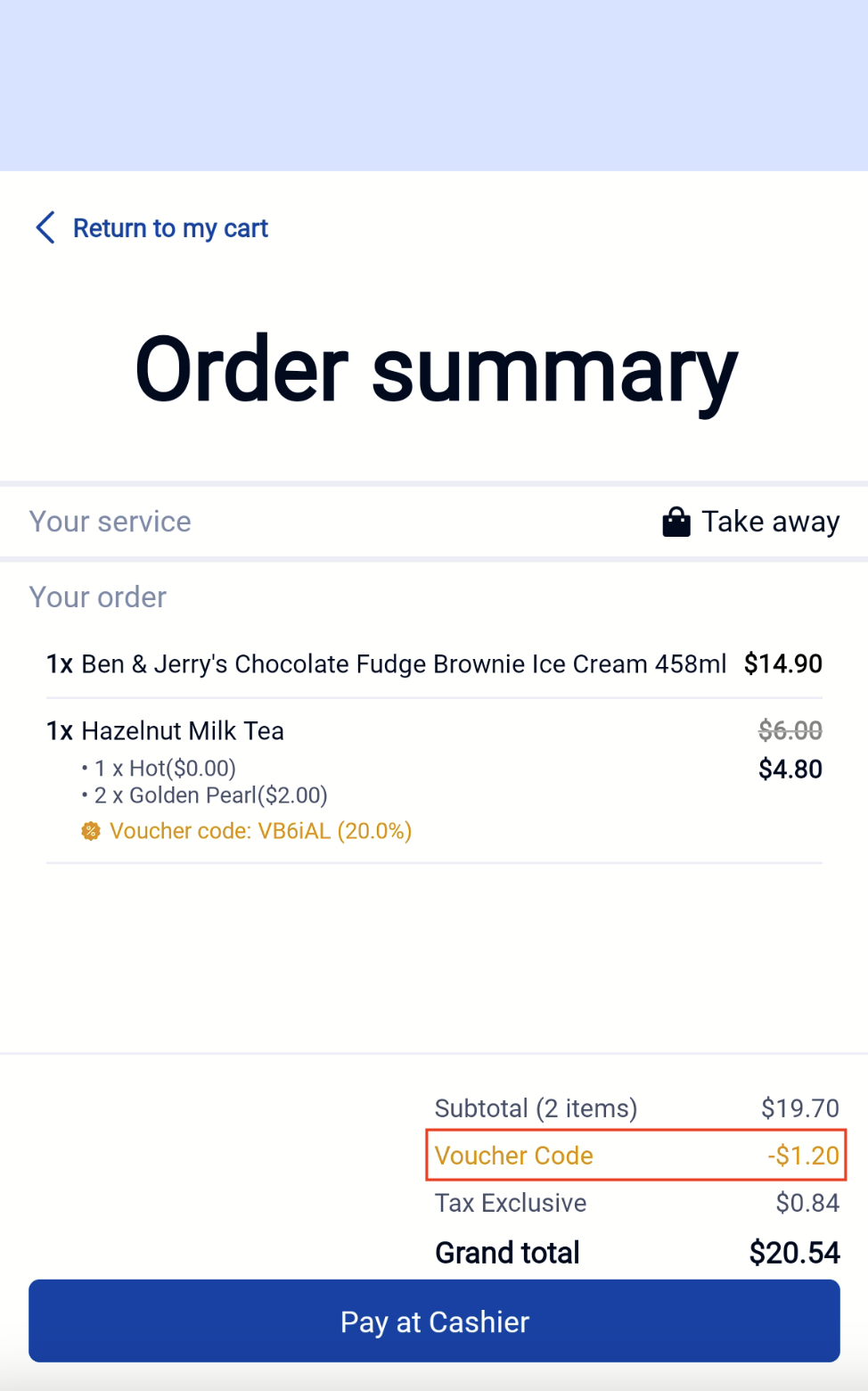Click the $20.54 grand total amount
The height and width of the screenshot is (1391, 868).
[x=794, y=1253]
